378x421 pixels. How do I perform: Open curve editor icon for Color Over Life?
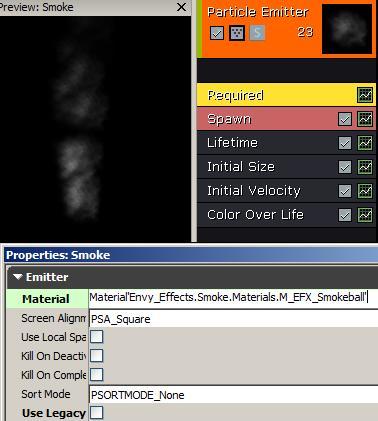pyautogui.click(x=365, y=215)
